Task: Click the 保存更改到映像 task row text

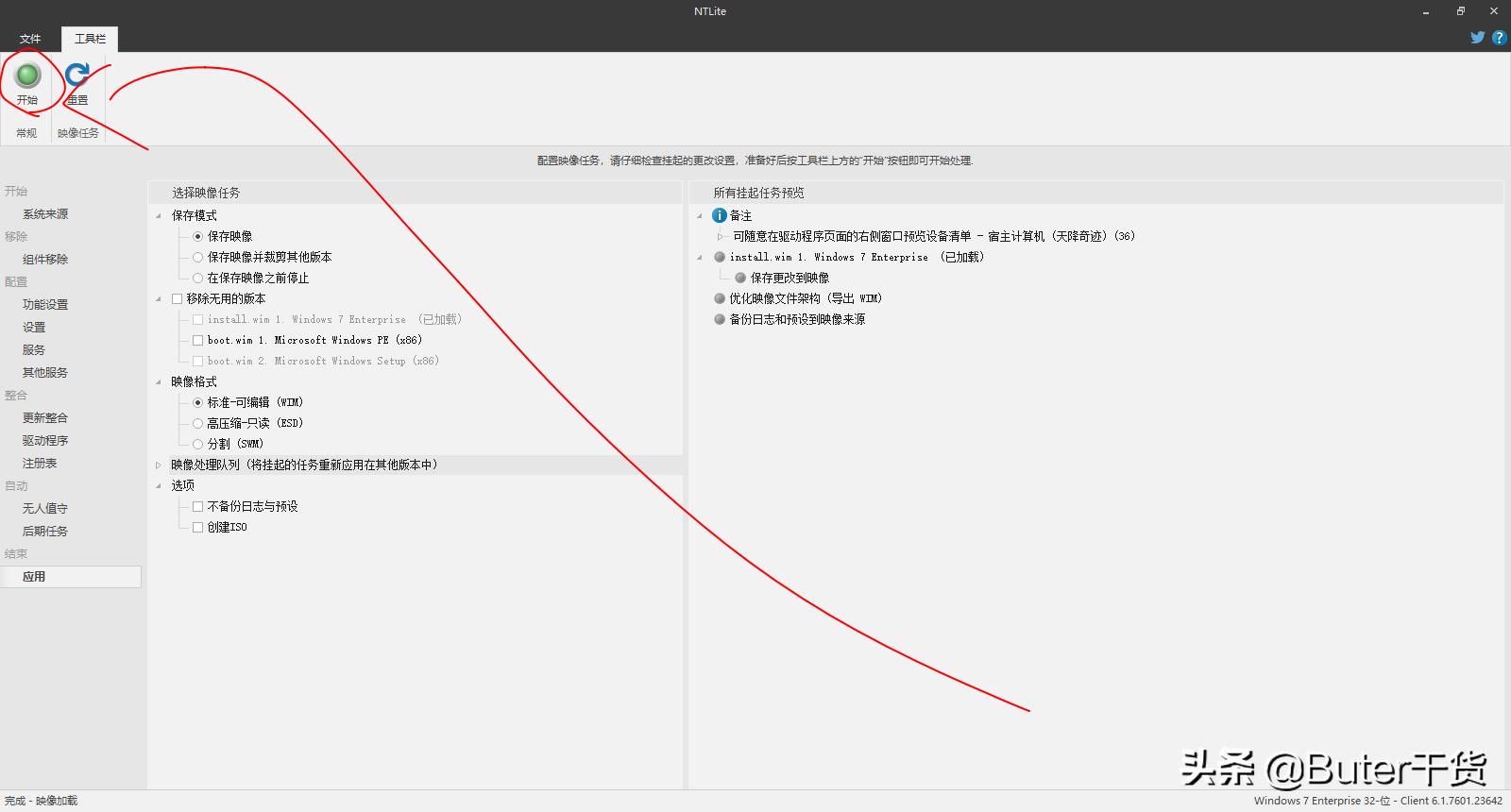Action: (x=789, y=278)
